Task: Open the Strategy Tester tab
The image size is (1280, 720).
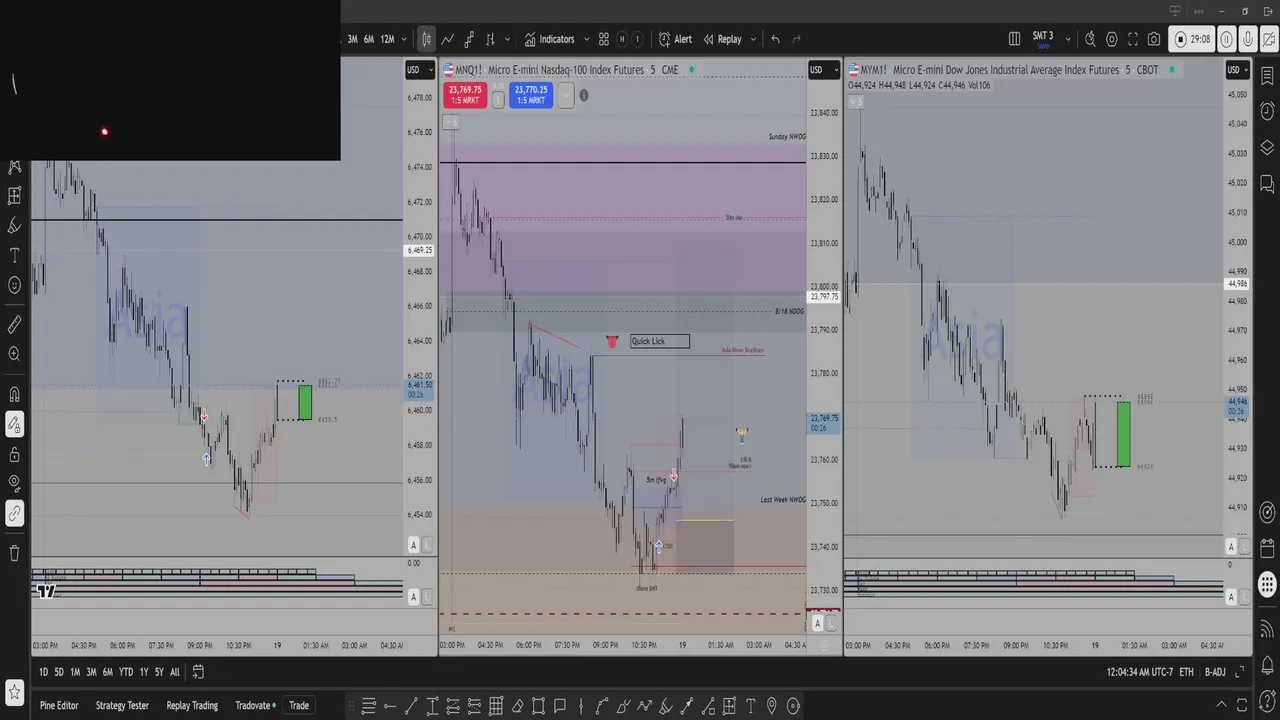Action: (x=122, y=706)
